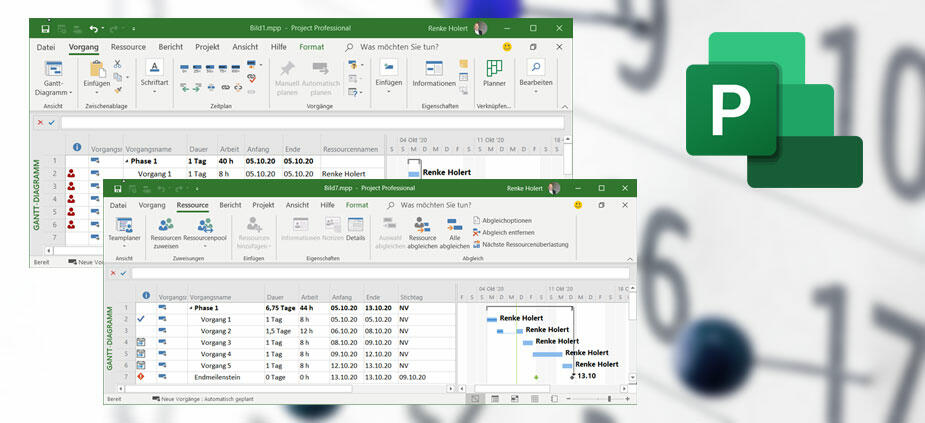Click the save icon in Bild7.mpp title bar

[118, 188]
